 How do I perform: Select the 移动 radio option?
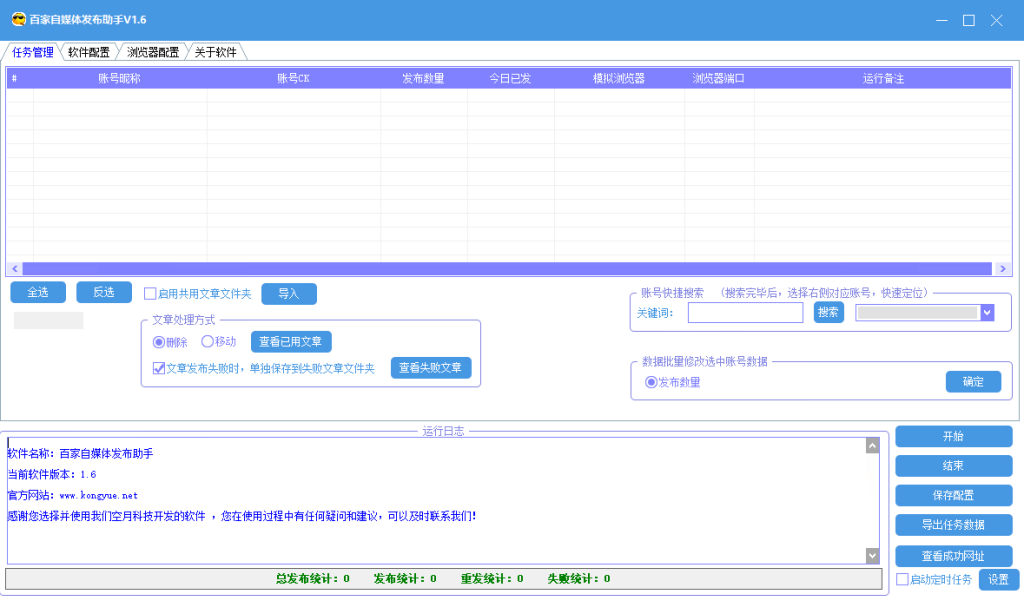click(x=208, y=341)
